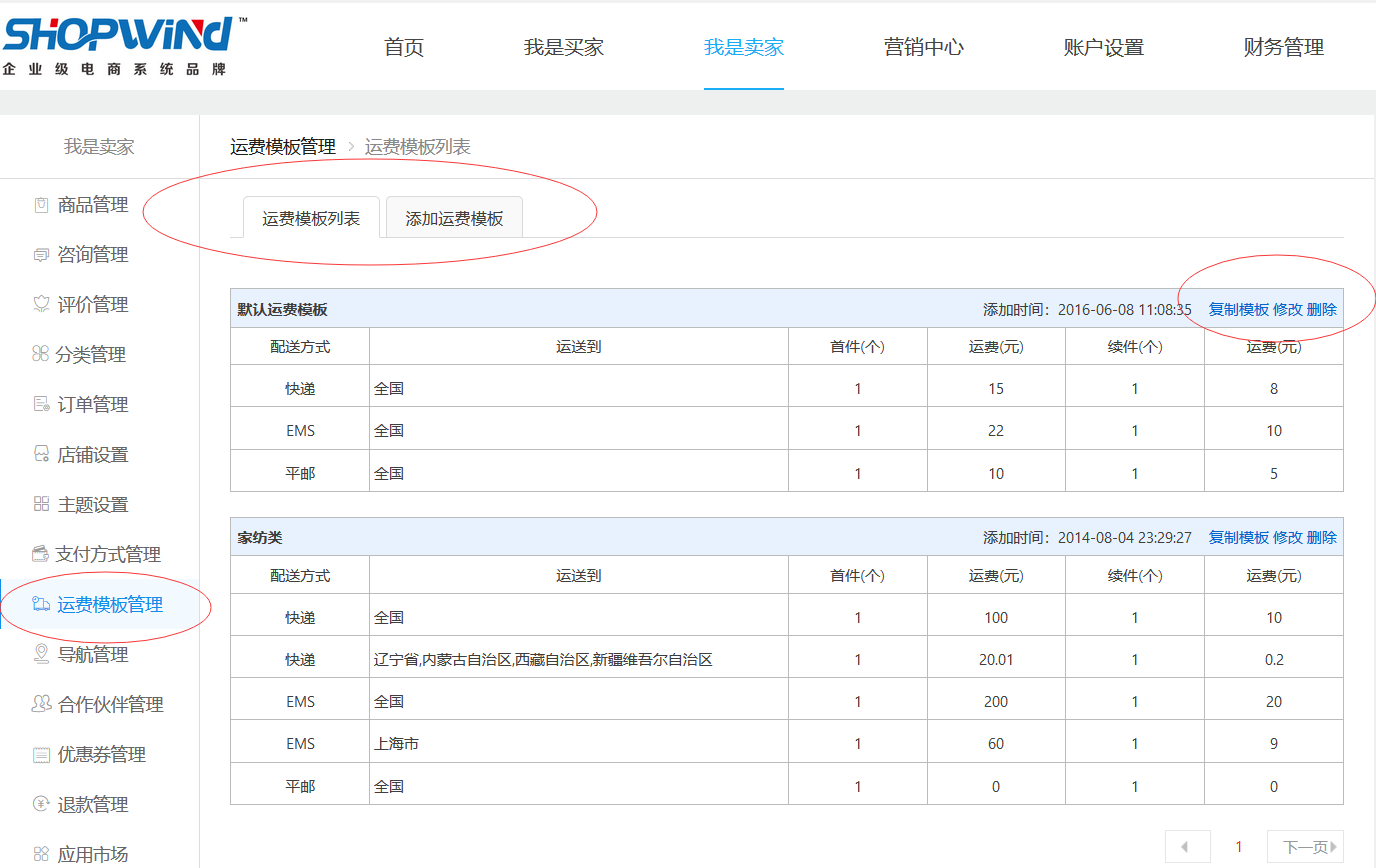Click the 退款管理 yen icon

41,804
